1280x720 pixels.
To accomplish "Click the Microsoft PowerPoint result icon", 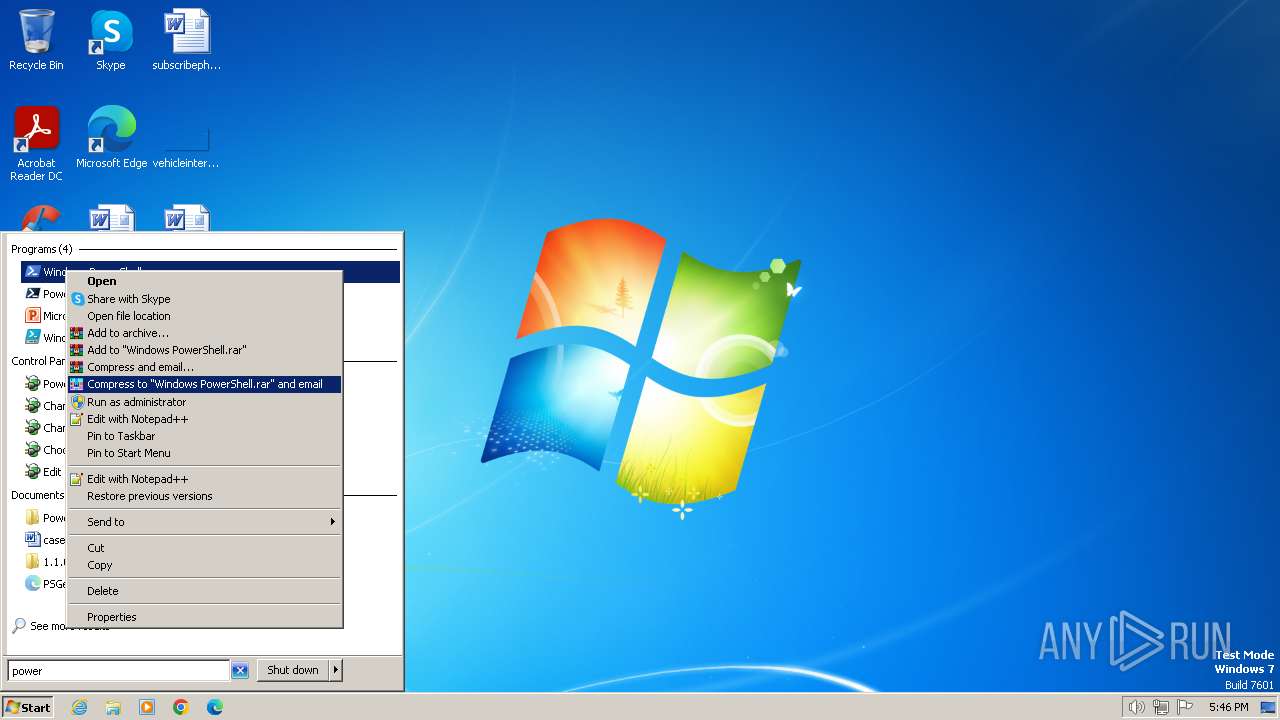I will (32, 316).
